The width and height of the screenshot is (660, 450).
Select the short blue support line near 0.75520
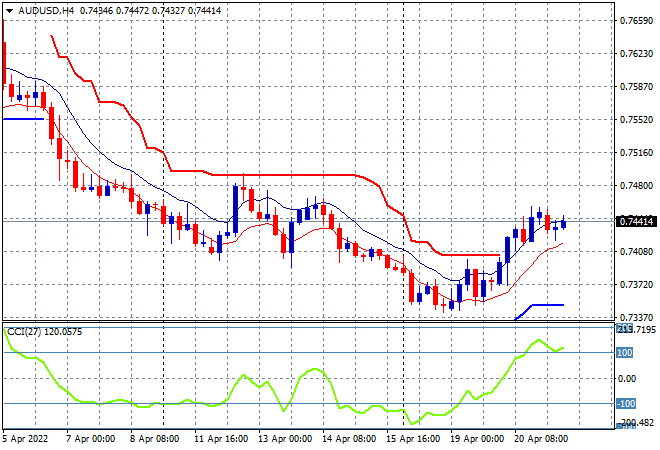tap(24, 119)
